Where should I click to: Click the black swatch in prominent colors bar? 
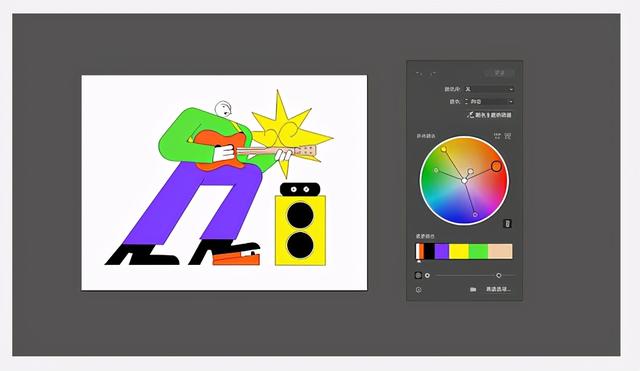click(x=429, y=251)
